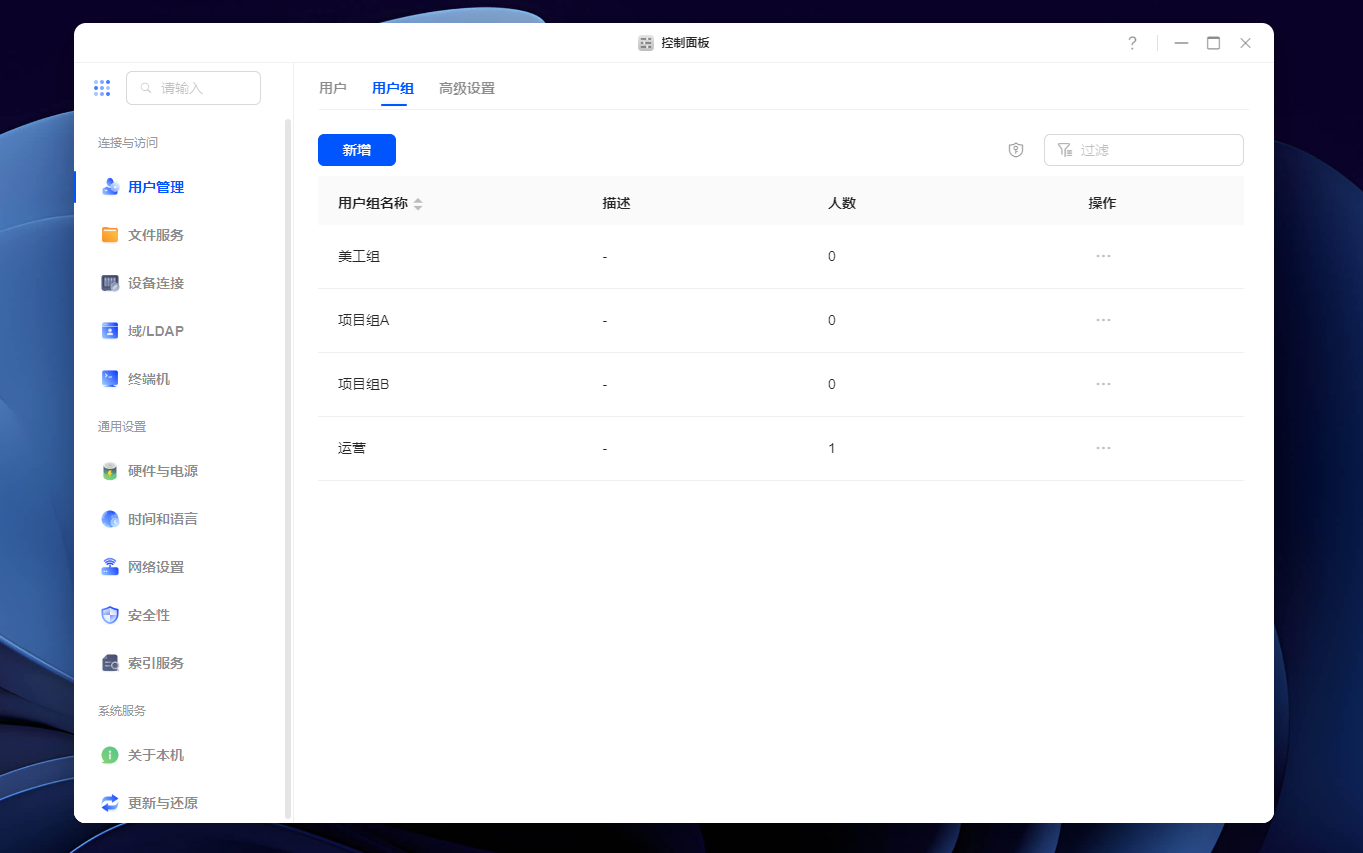Maximize the 控制面板 window
This screenshot has width=1363, height=853.
point(1213,43)
